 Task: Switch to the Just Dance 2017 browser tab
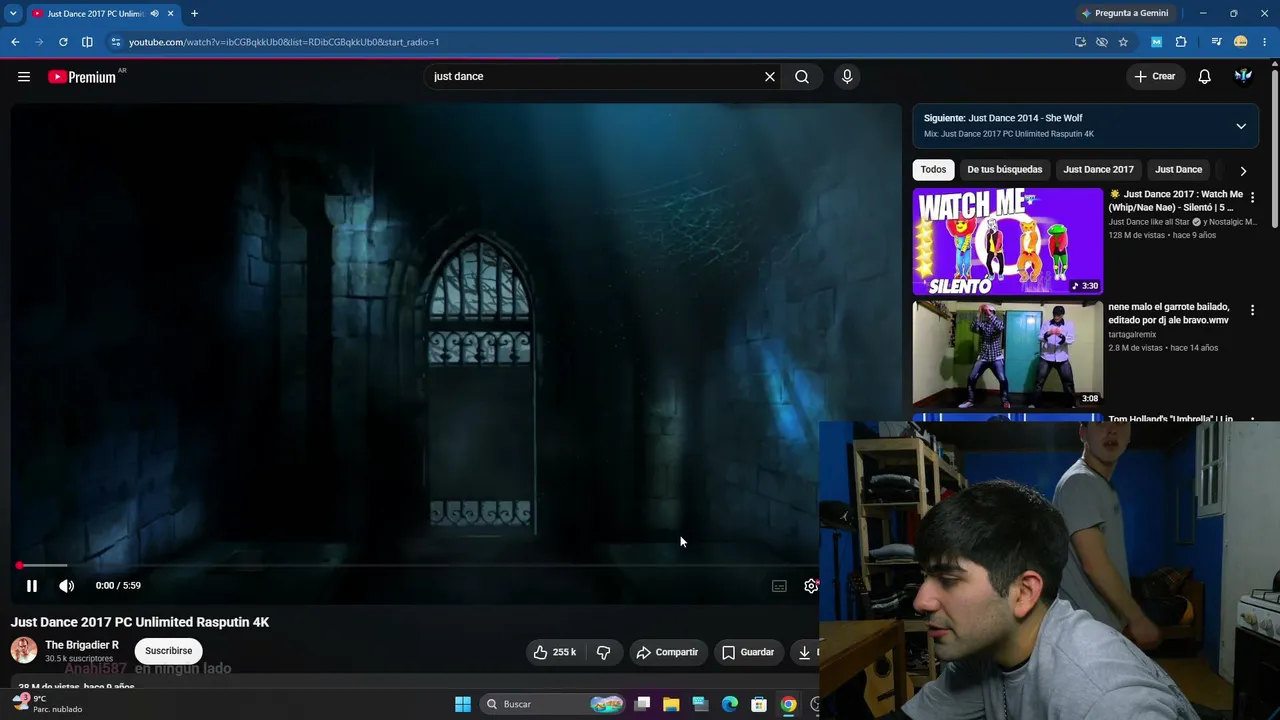click(x=95, y=14)
